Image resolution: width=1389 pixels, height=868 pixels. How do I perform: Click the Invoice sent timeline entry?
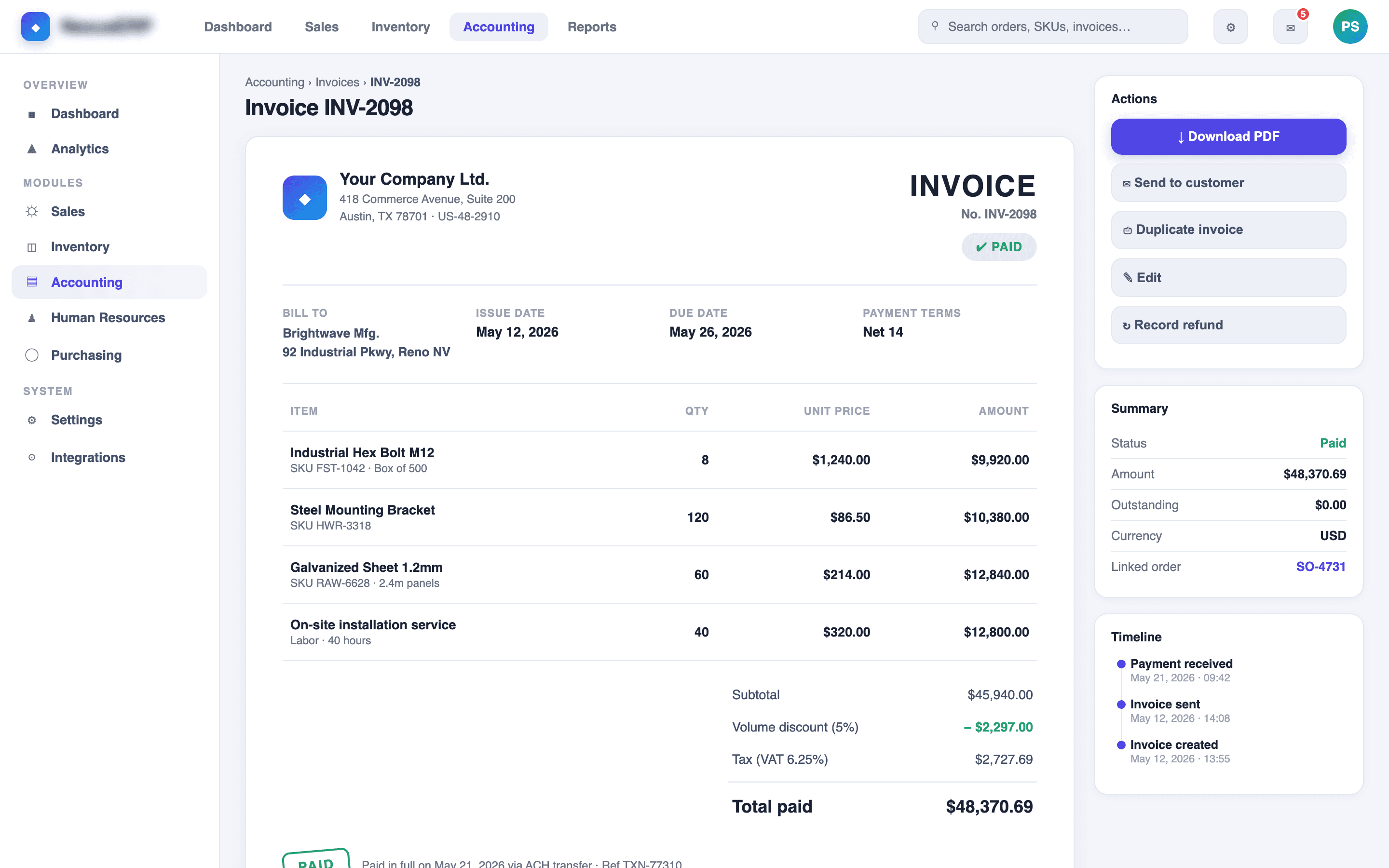(1173, 711)
